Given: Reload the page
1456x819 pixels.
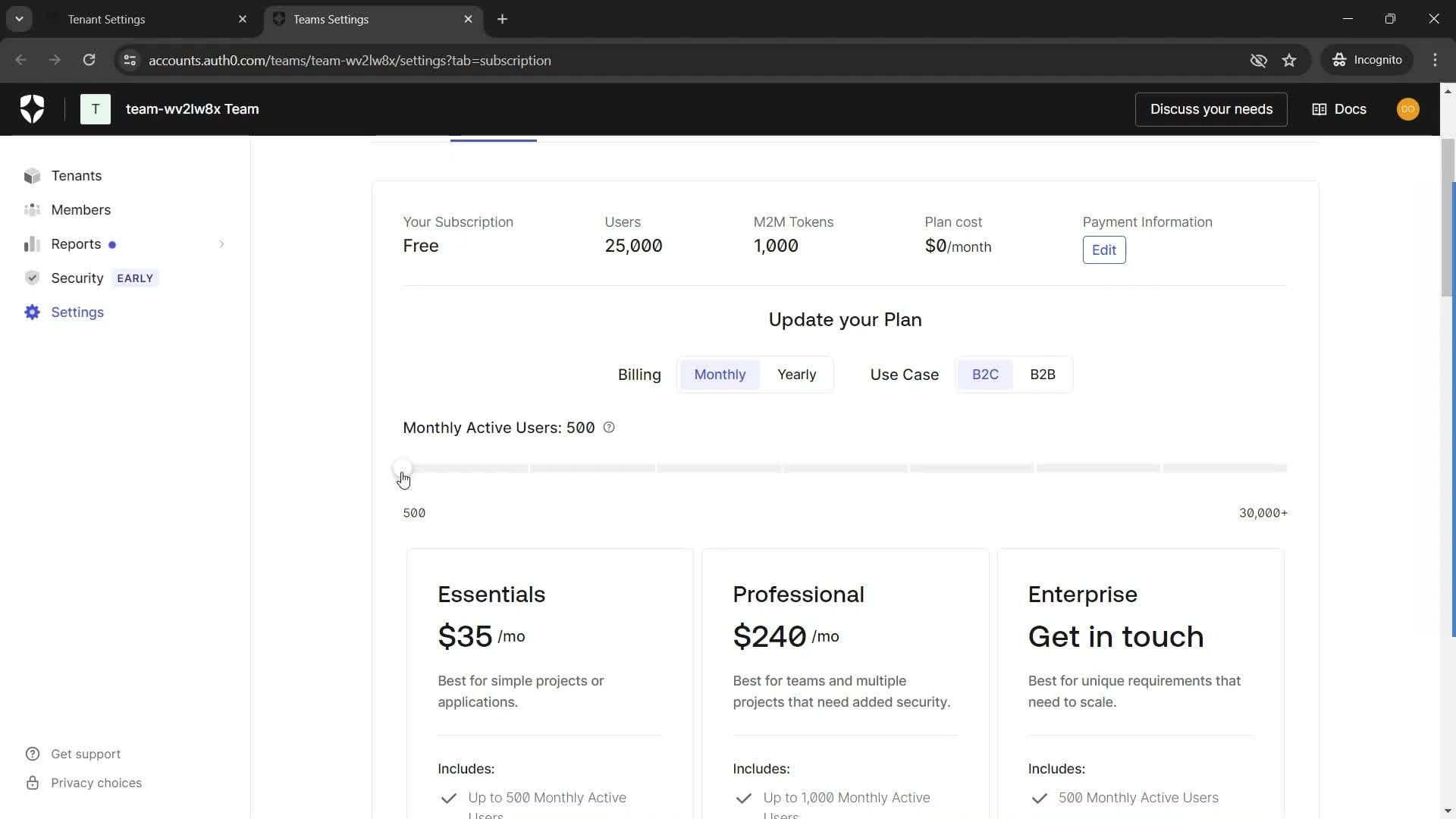Looking at the screenshot, I should point(89,60).
